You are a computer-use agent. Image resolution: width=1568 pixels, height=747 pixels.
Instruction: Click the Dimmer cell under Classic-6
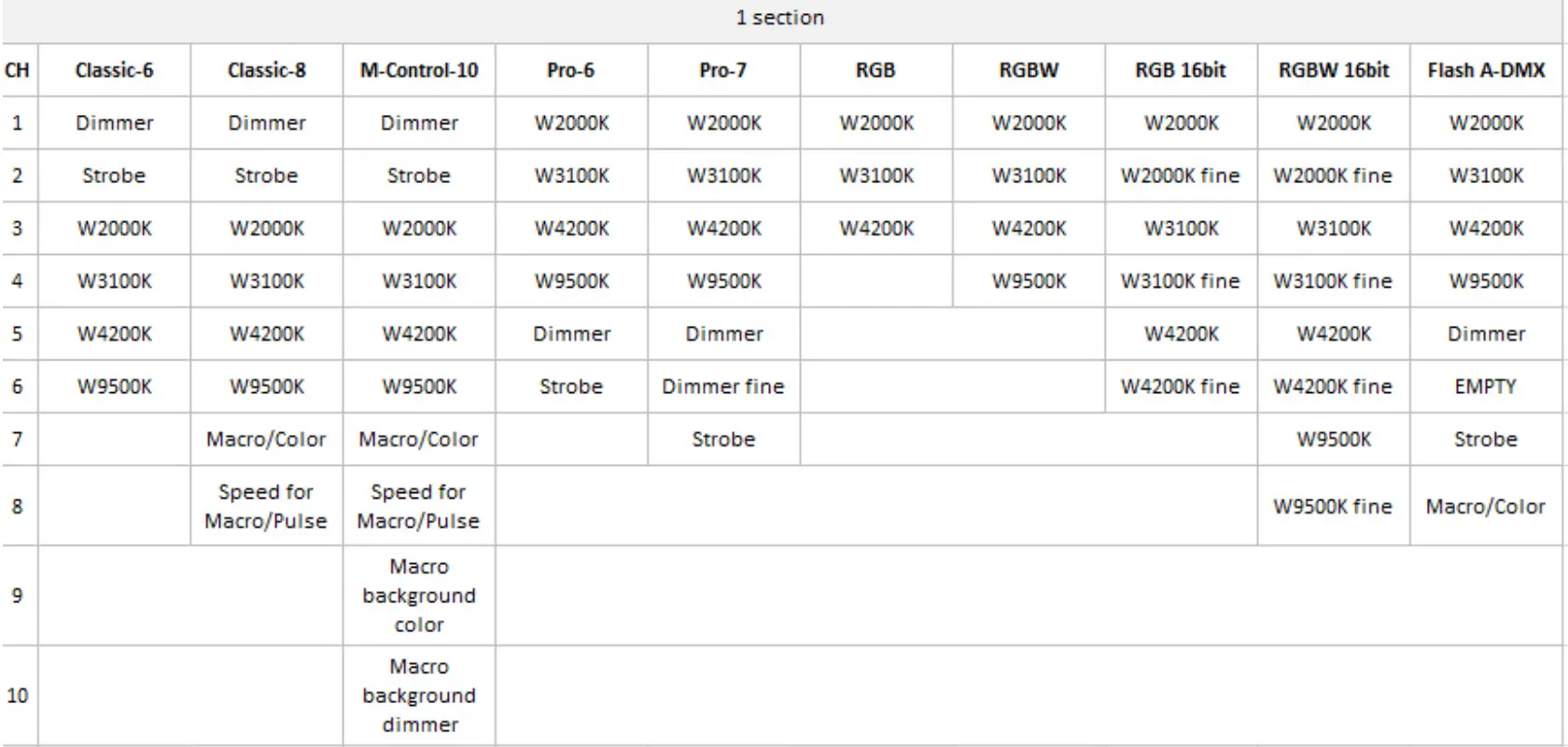tap(114, 123)
